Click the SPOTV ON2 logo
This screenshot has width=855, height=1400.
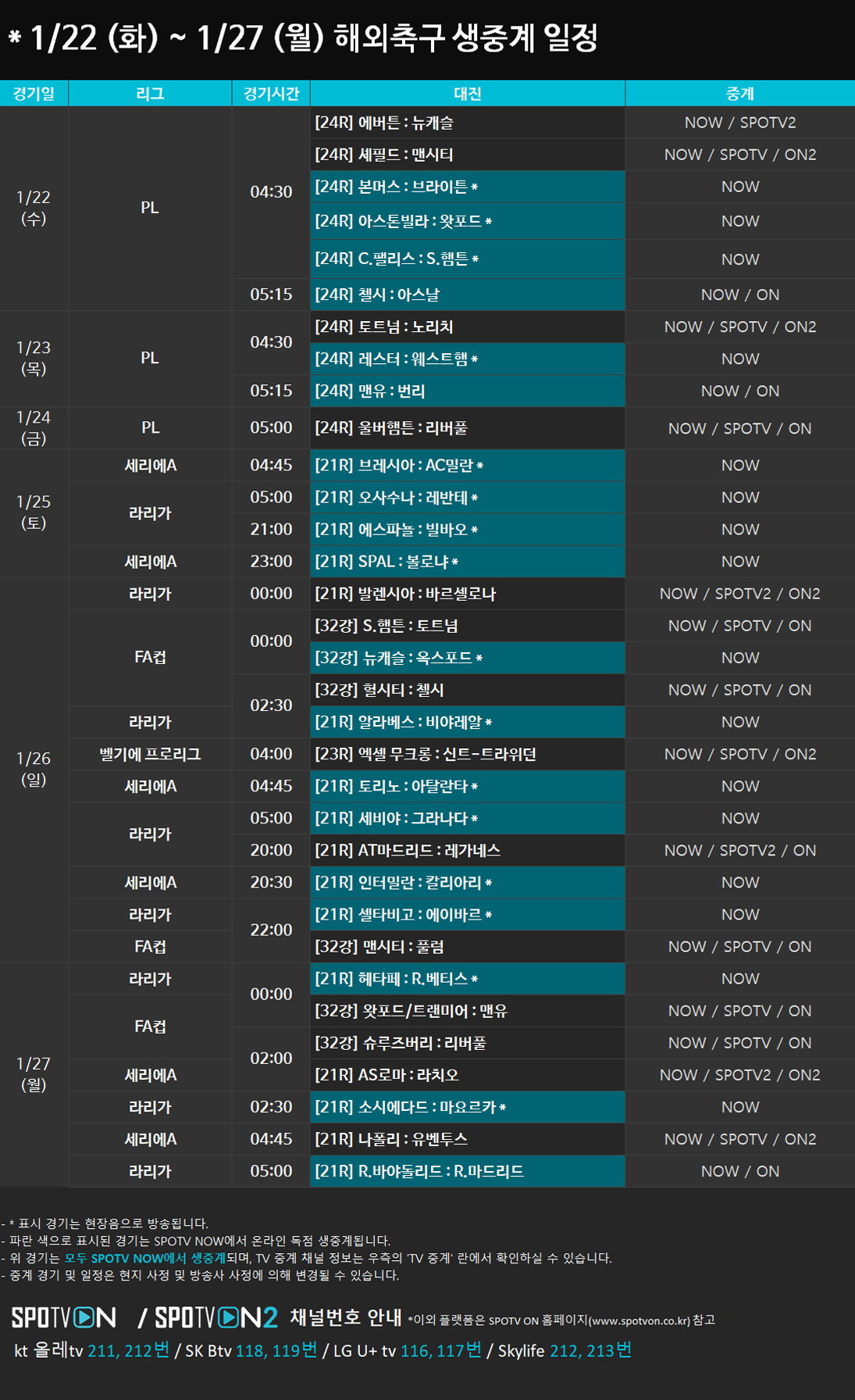[x=216, y=1318]
